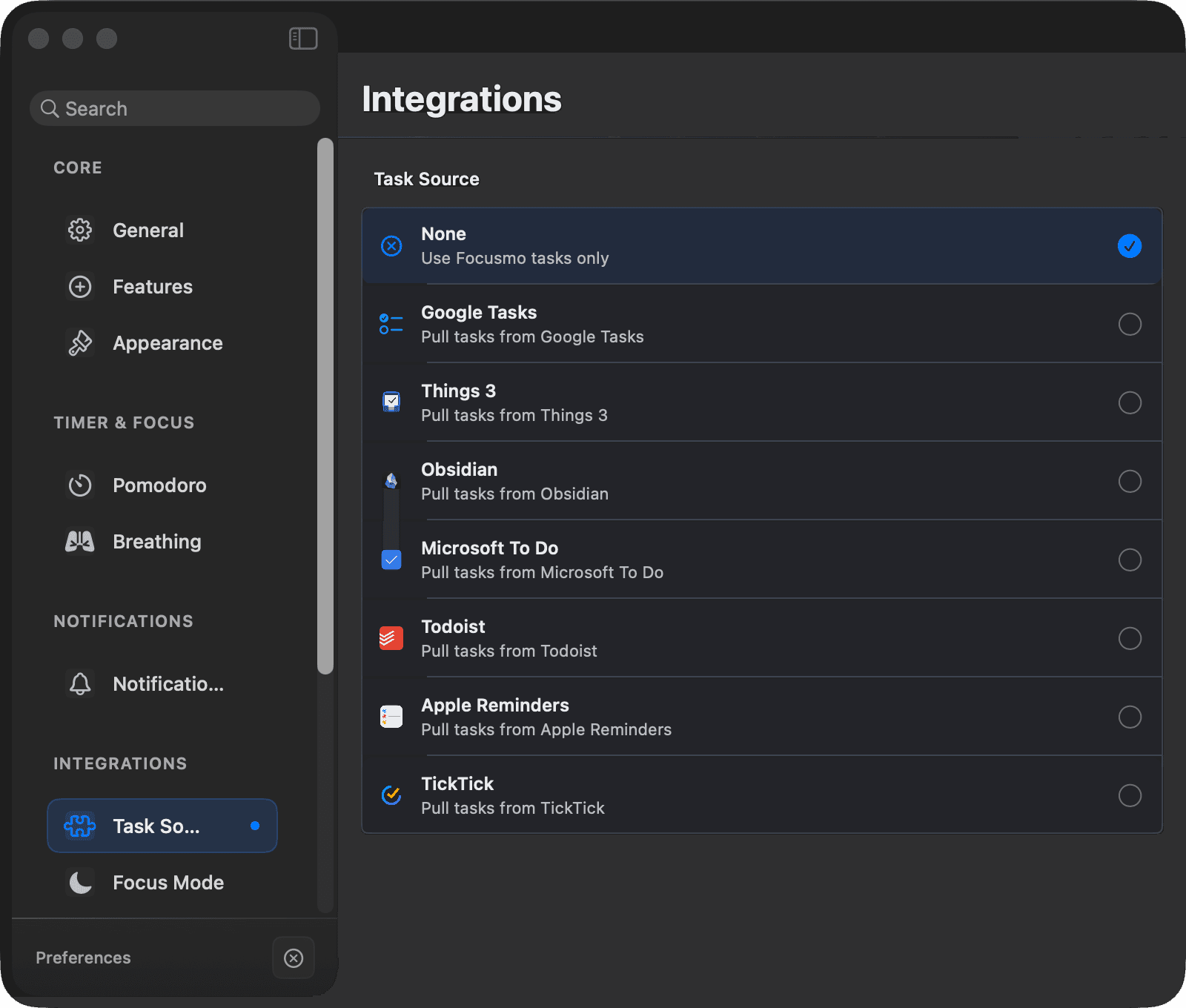Click the 'Pull tasks from Todoist' text
The width and height of the screenshot is (1186, 1008).
[x=509, y=651]
